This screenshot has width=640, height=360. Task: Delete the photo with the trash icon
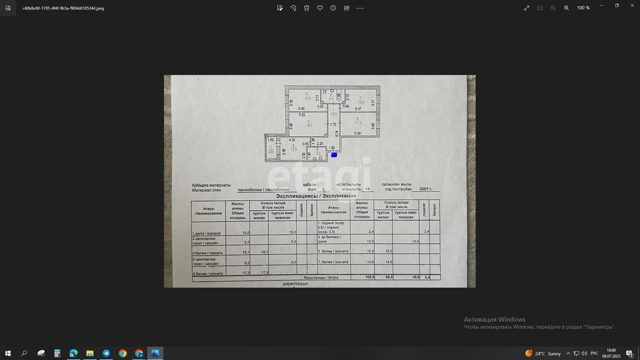coord(307,8)
